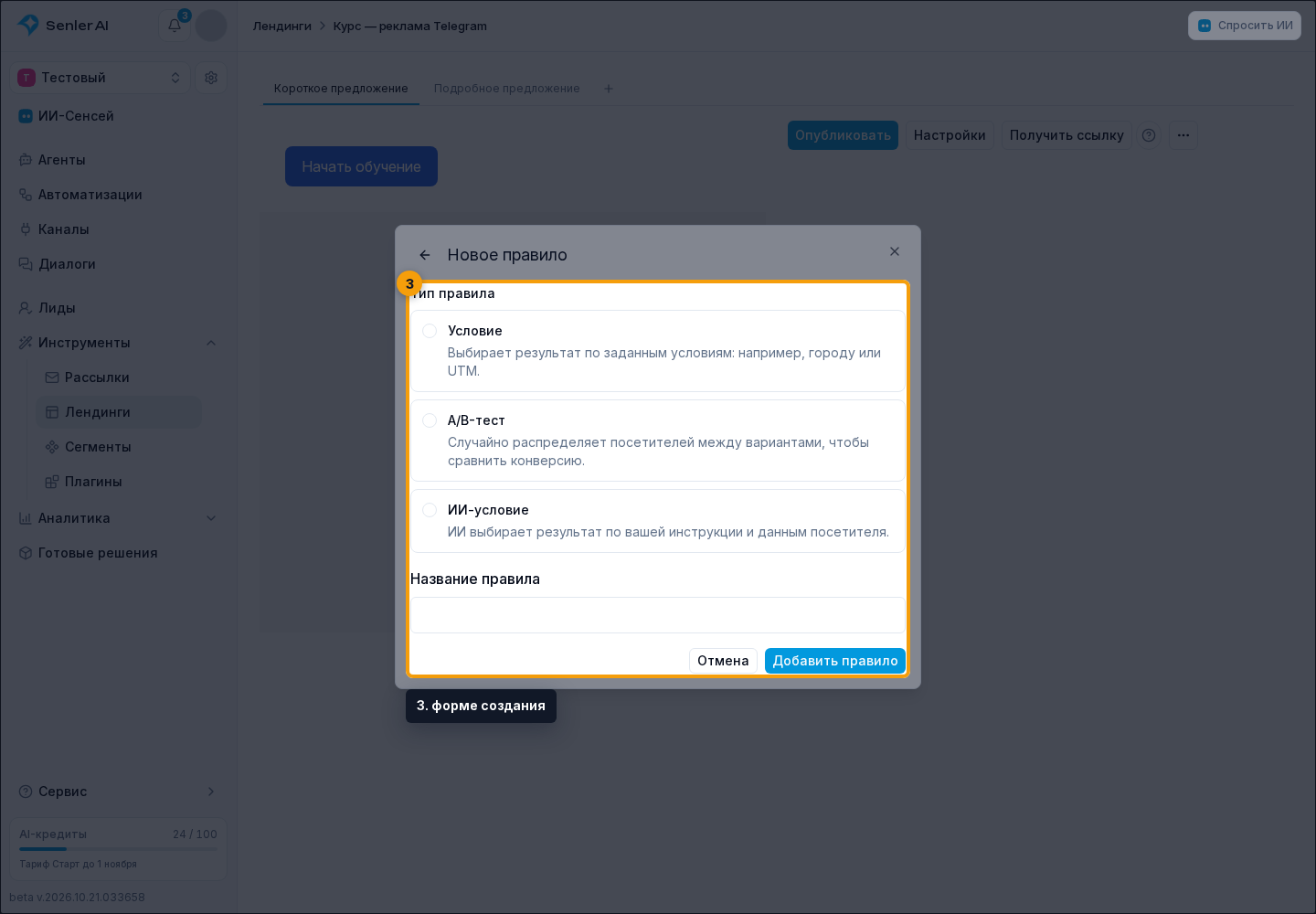Click the Отмена button

pyautogui.click(x=723, y=661)
